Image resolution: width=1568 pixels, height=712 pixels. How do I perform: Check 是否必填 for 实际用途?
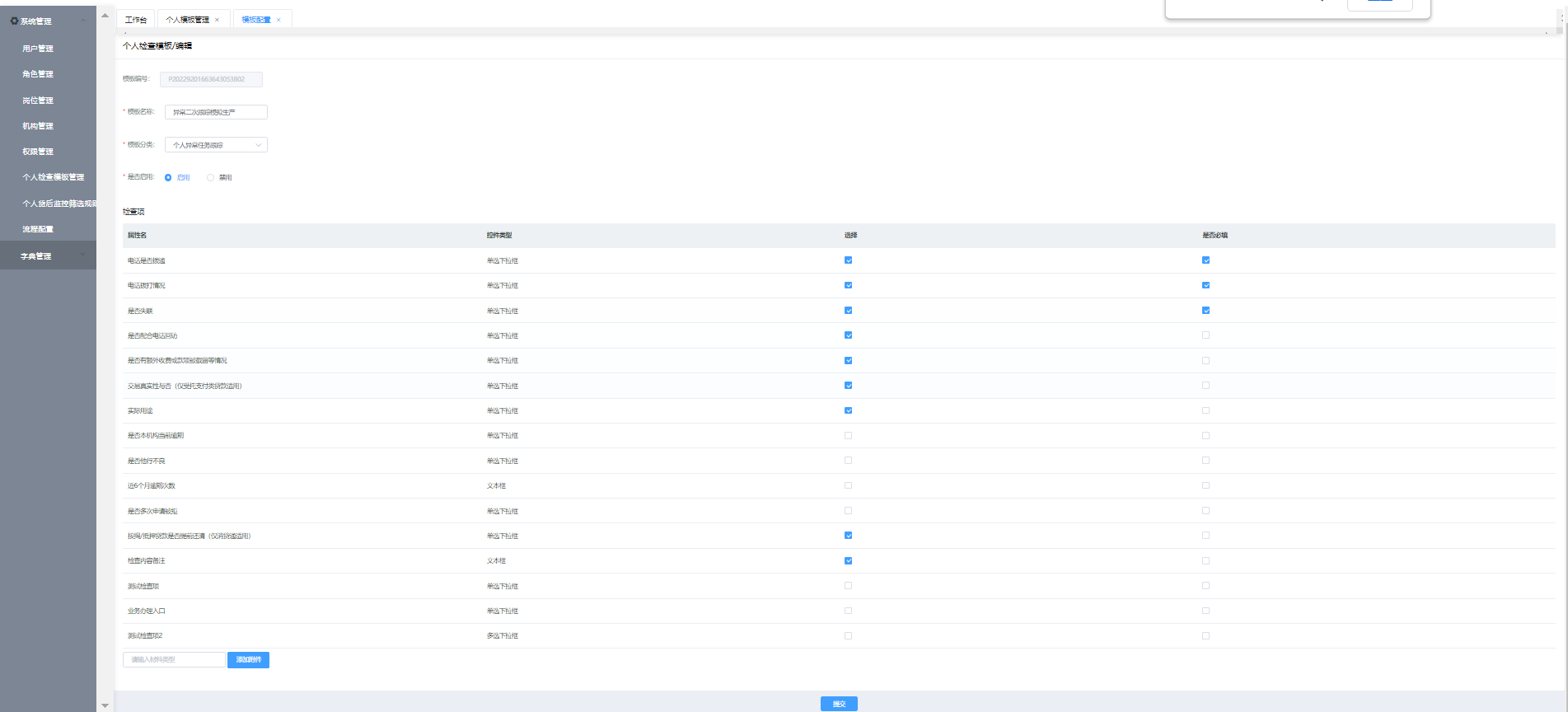[1205, 410]
